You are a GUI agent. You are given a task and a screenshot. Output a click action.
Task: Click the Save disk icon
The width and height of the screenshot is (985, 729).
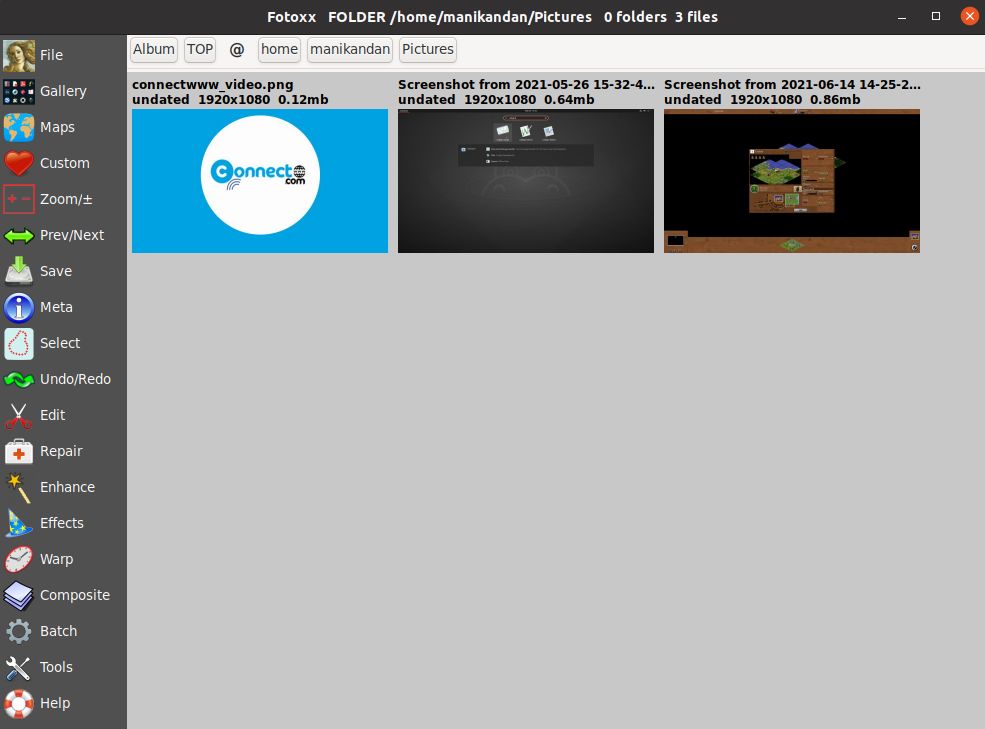click(19, 271)
